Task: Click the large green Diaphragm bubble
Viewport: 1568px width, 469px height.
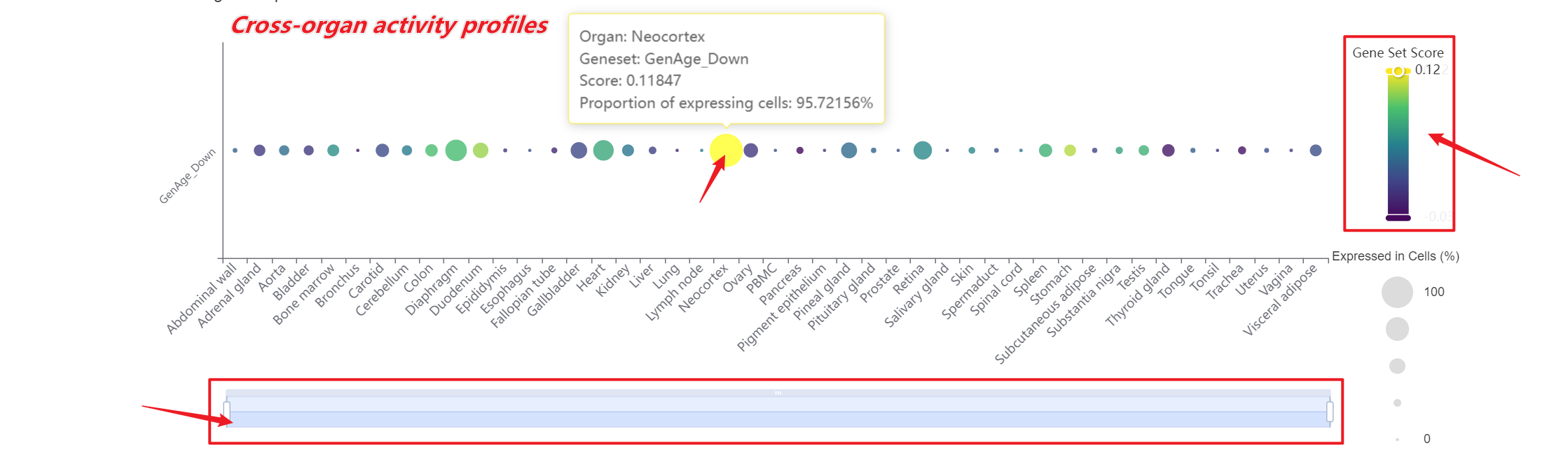Action: (x=456, y=150)
